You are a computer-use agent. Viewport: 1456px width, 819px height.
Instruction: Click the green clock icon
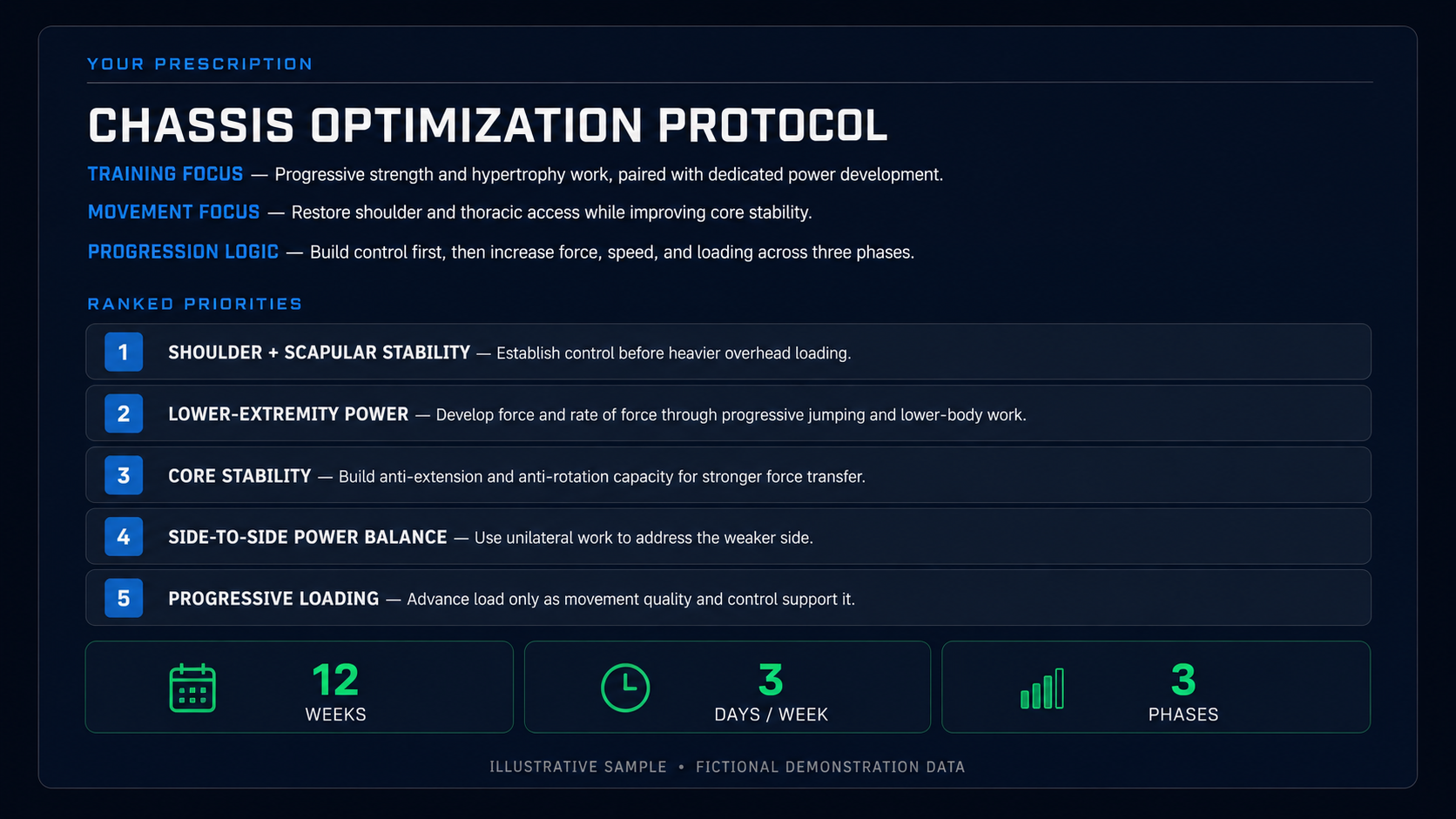[x=625, y=688]
